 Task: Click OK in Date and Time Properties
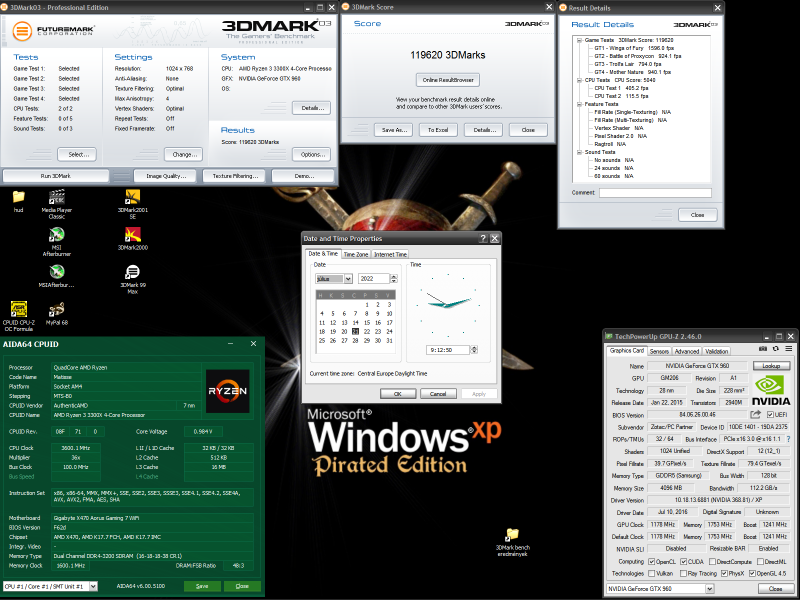[x=397, y=394]
